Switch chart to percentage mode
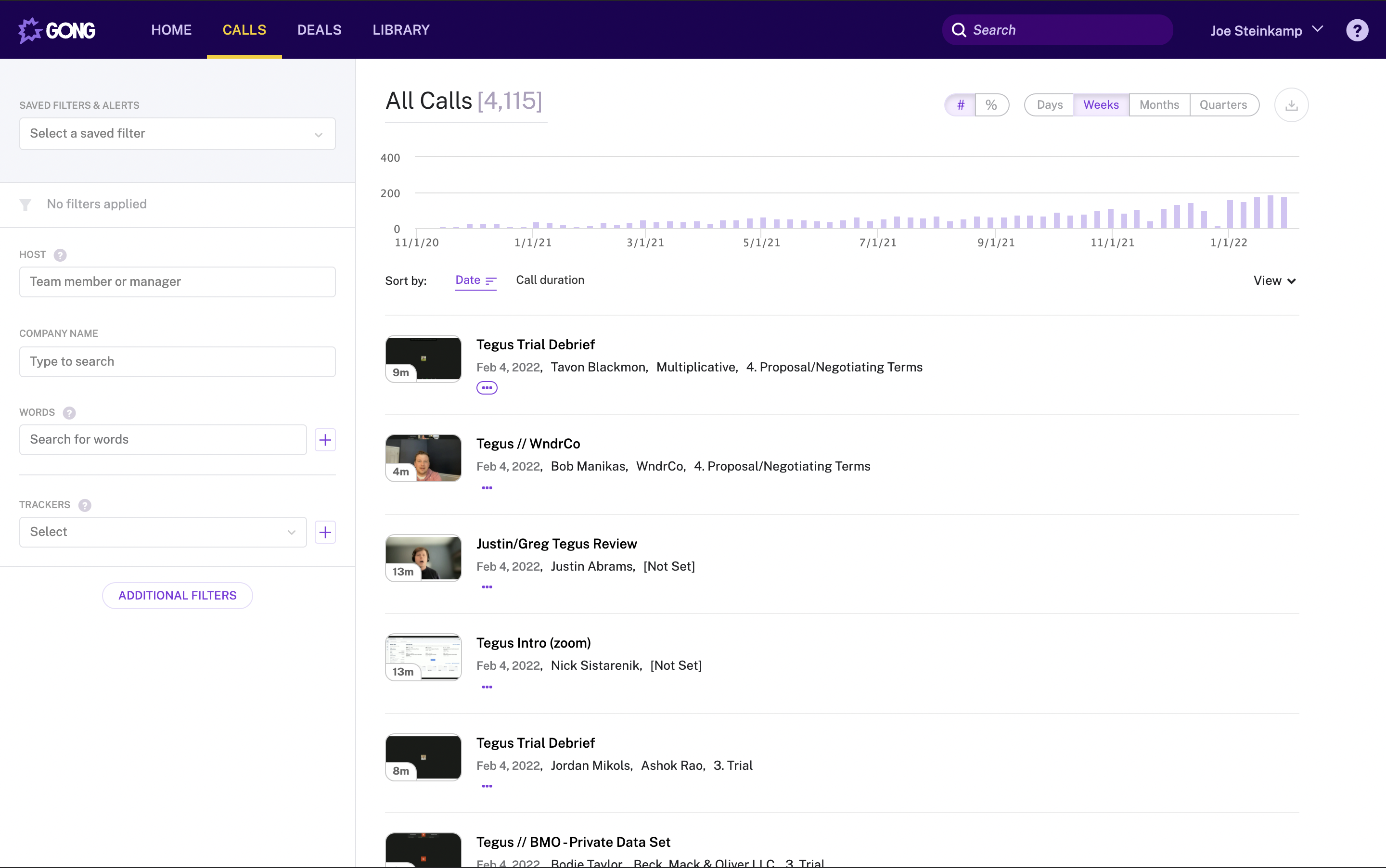Screen dimensions: 1386x868 coord(991,105)
